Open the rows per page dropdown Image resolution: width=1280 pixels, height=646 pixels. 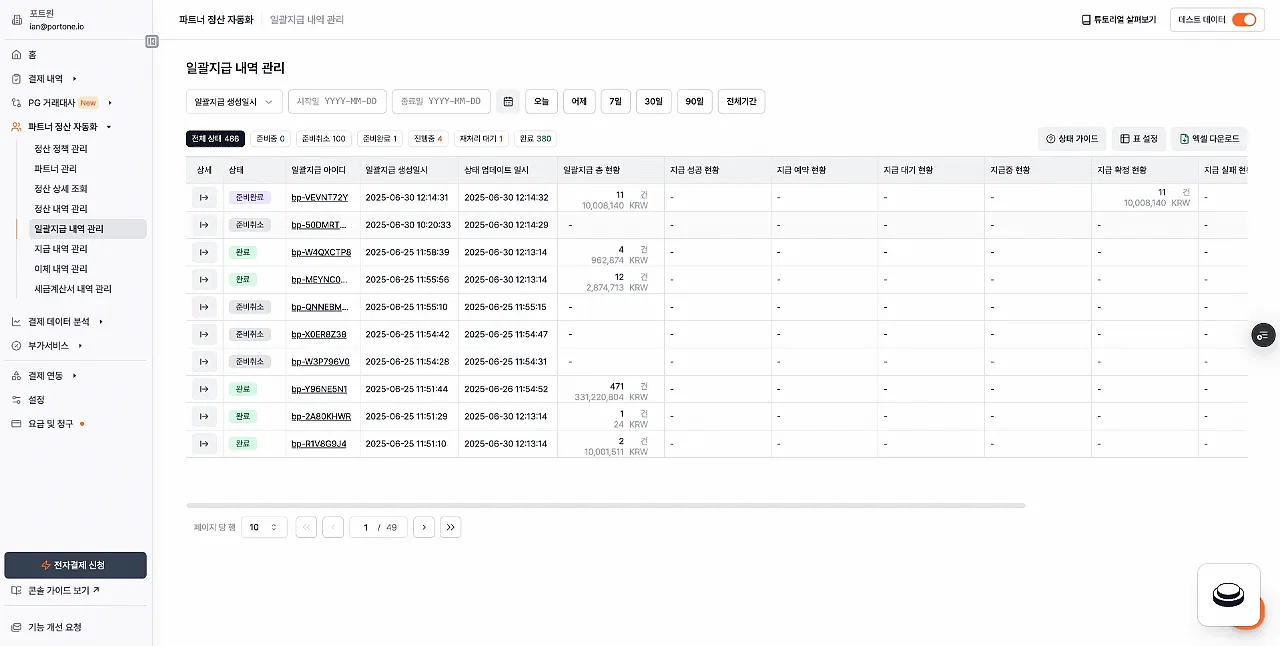coord(264,527)
